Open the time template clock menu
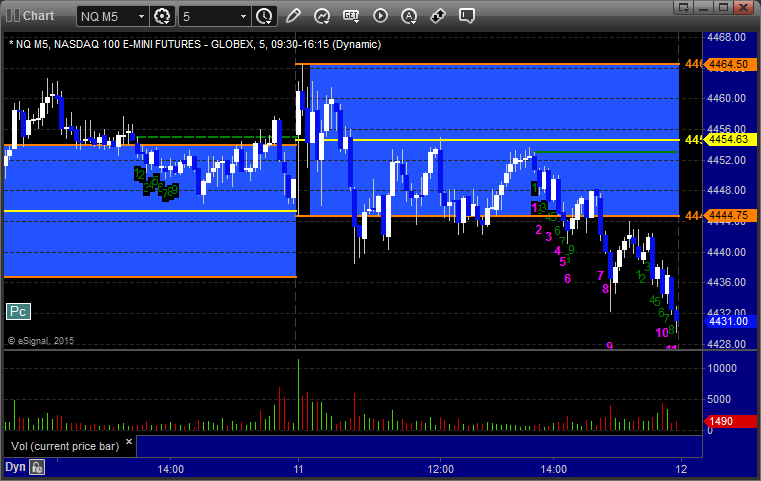 click(265, 17)
